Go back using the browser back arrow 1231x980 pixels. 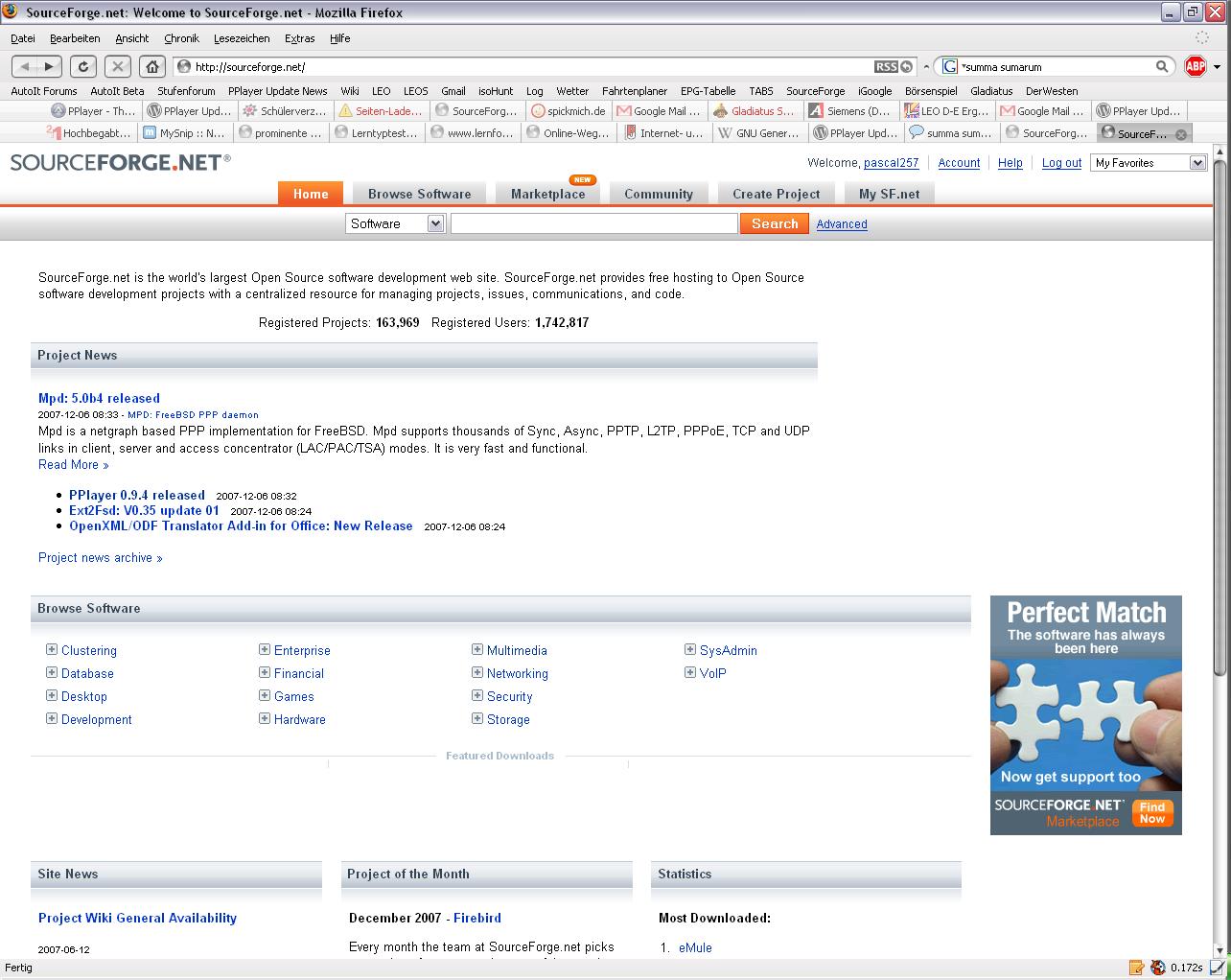click(25, 66)
